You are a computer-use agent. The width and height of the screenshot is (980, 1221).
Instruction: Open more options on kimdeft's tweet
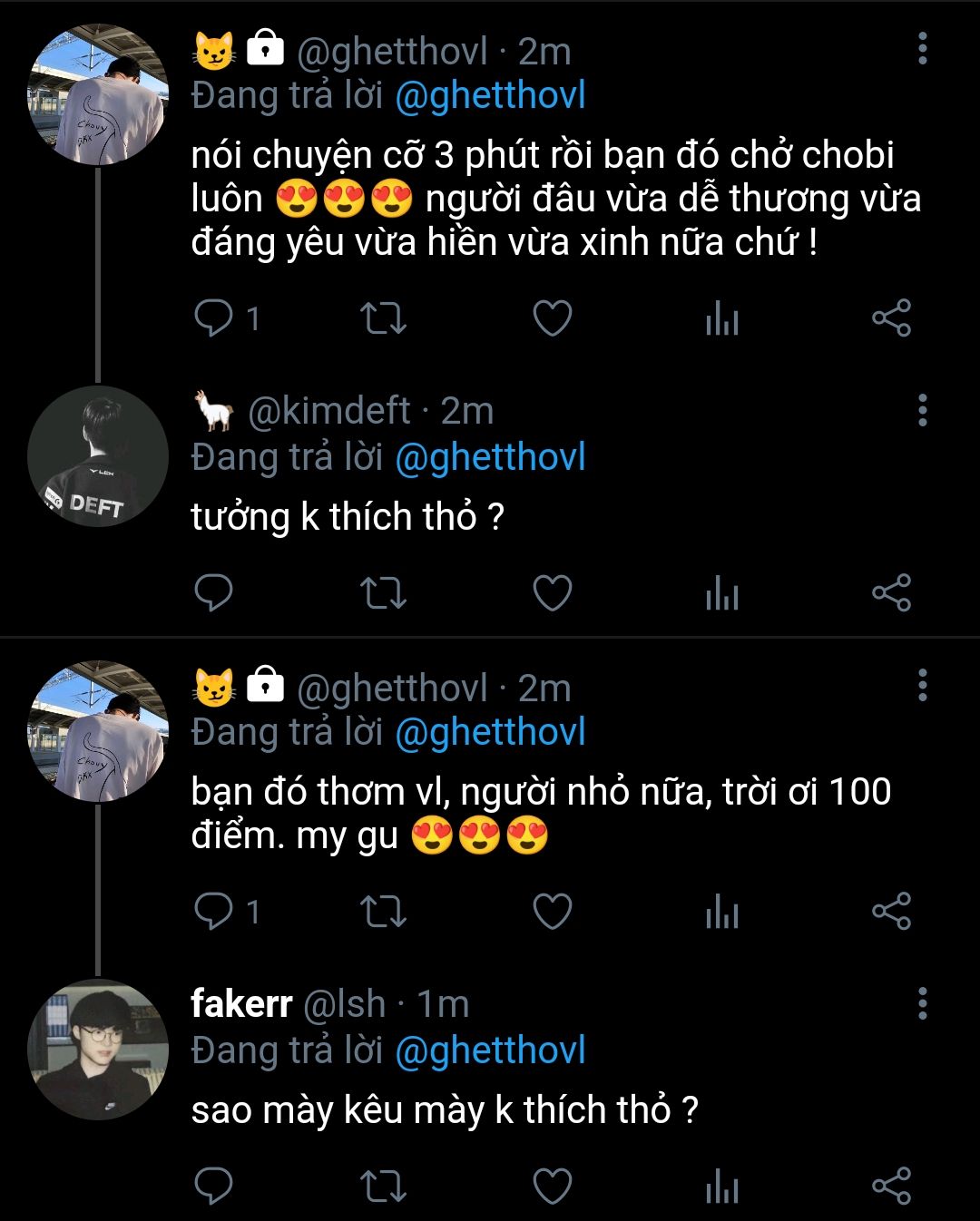pyautogui.click(x=922, y=411)
